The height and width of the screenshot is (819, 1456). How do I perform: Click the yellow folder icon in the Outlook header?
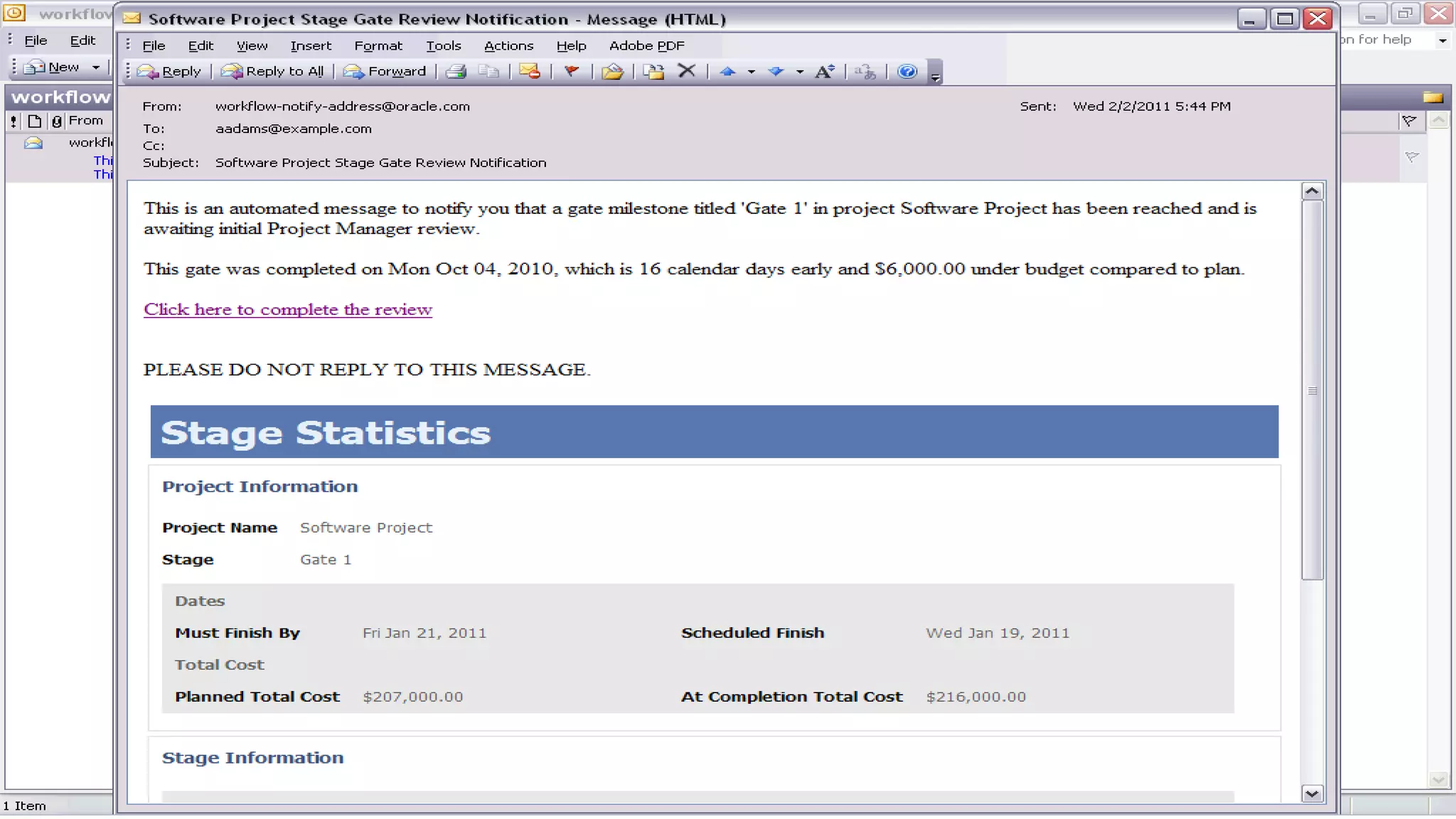(1433, 97)
